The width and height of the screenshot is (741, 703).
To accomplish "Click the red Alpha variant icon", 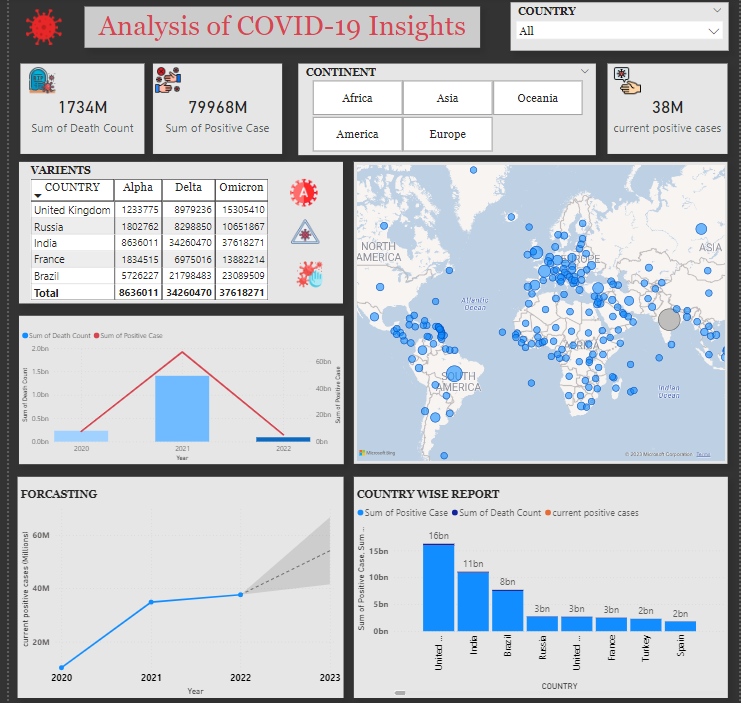I will point(304,192).
